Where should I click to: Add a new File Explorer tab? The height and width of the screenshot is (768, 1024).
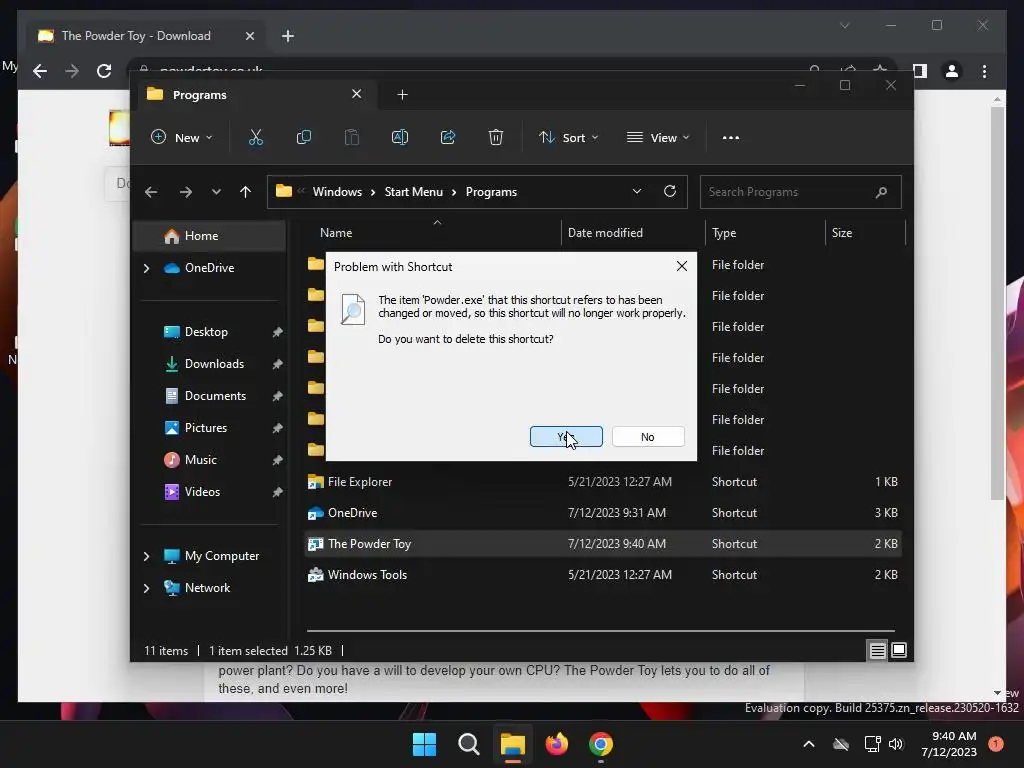click(402, 95)
